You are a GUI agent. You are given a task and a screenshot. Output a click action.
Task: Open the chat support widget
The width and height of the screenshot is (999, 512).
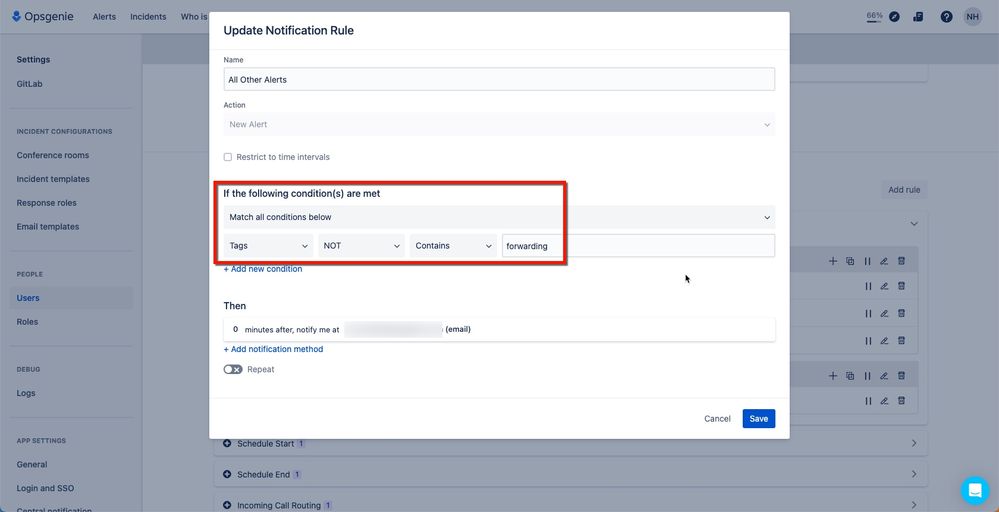coord(975,490)
